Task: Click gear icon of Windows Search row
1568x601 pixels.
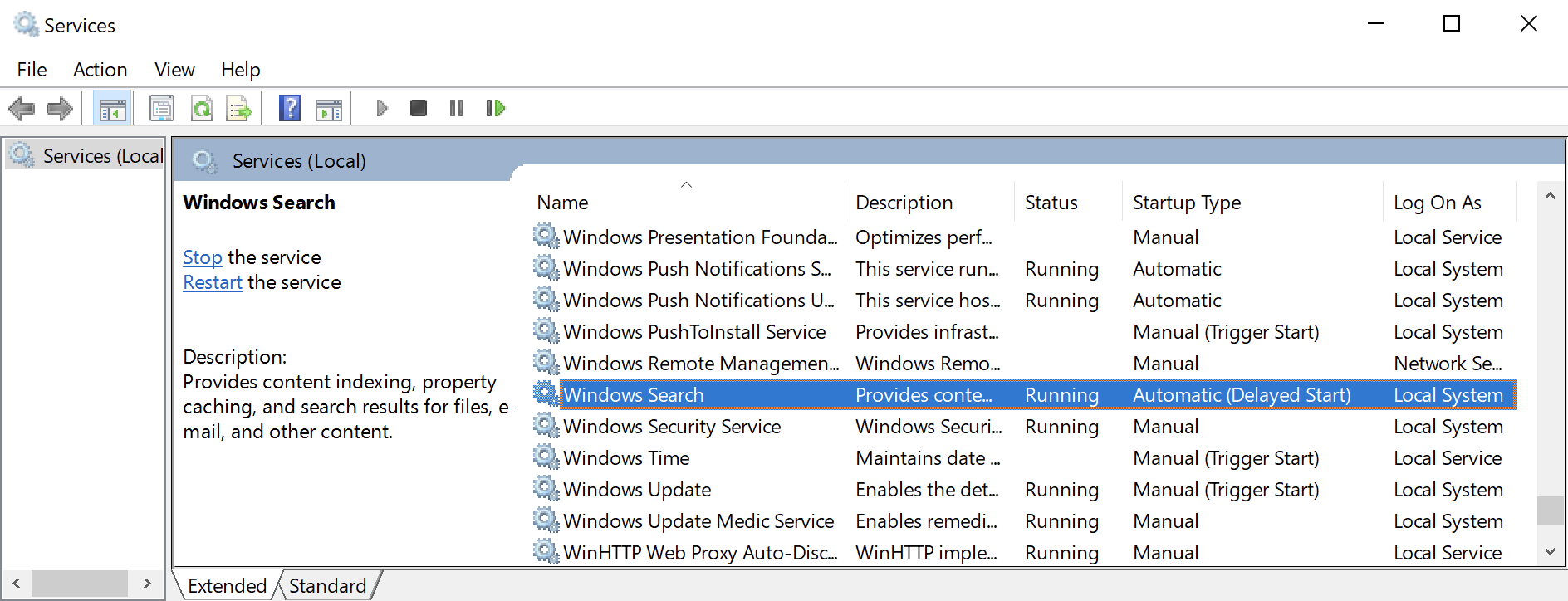Action: tap(546, 394)
